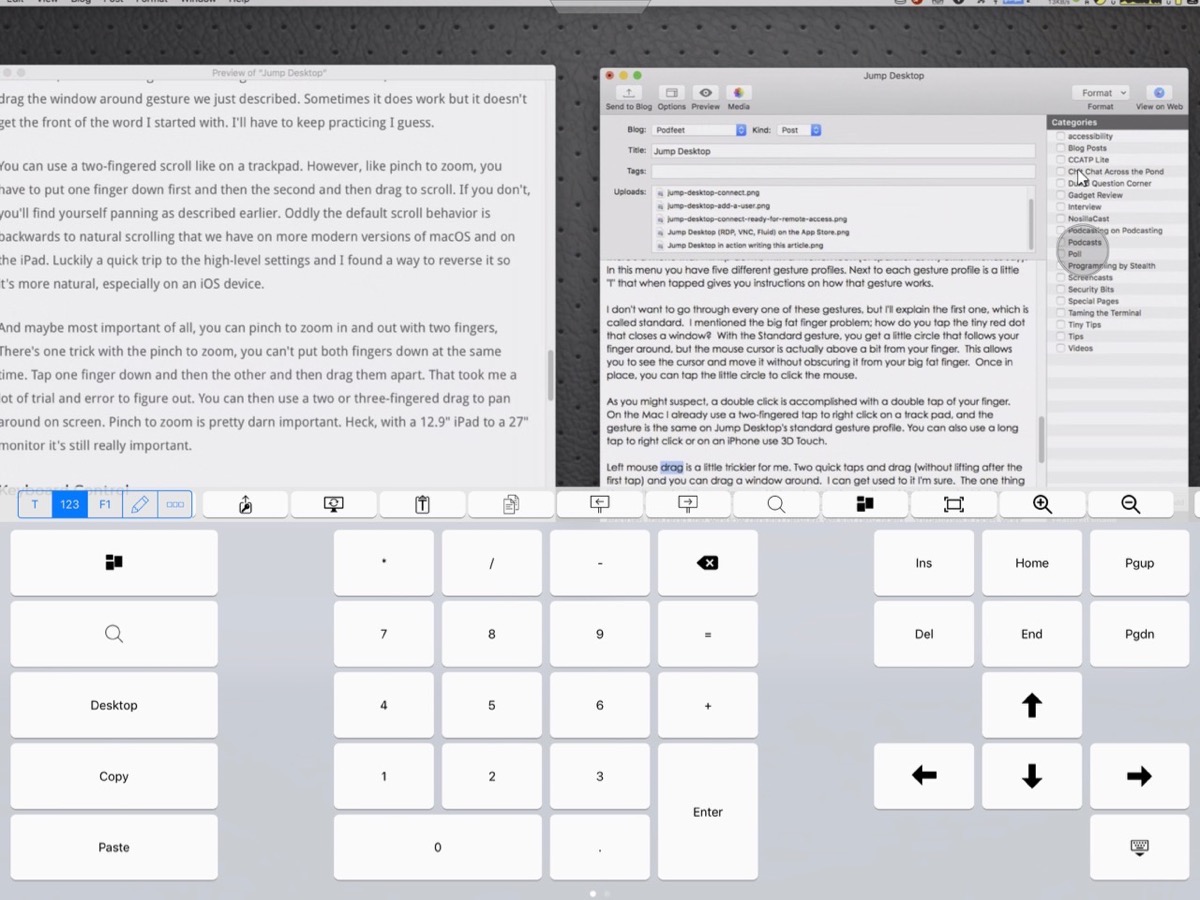Tap the fullscreen frame icon in shortcut toolbar

pyautogui.click(x=953, y=505)
